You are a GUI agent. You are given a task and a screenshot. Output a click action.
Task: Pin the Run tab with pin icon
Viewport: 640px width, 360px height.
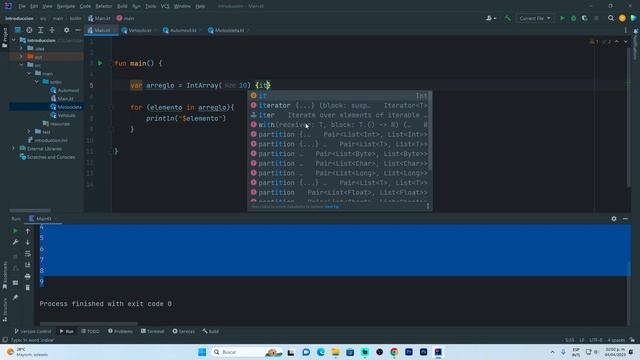click(x=16, y=297)
